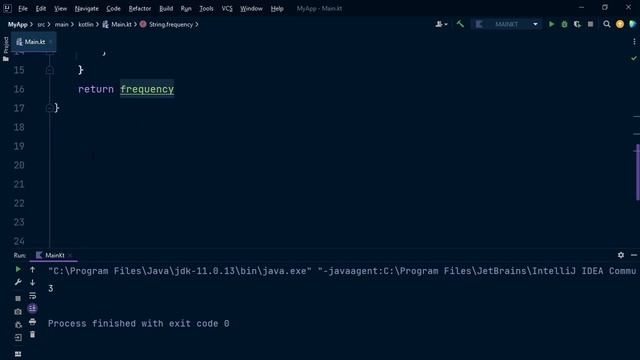Click the MyApp breadcrumb

18,24
